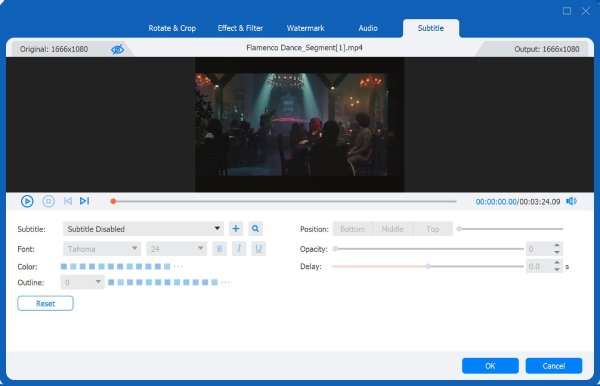
Task: Switch to Rotate & Crop tab
Action: point(172,28)
